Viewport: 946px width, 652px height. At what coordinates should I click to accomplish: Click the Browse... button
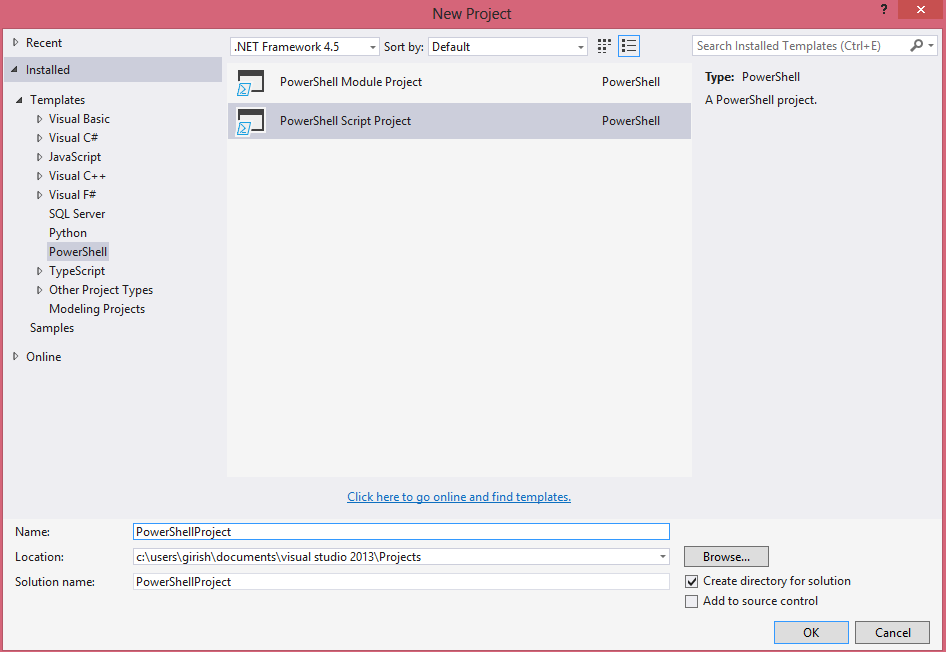coord(726,557)
